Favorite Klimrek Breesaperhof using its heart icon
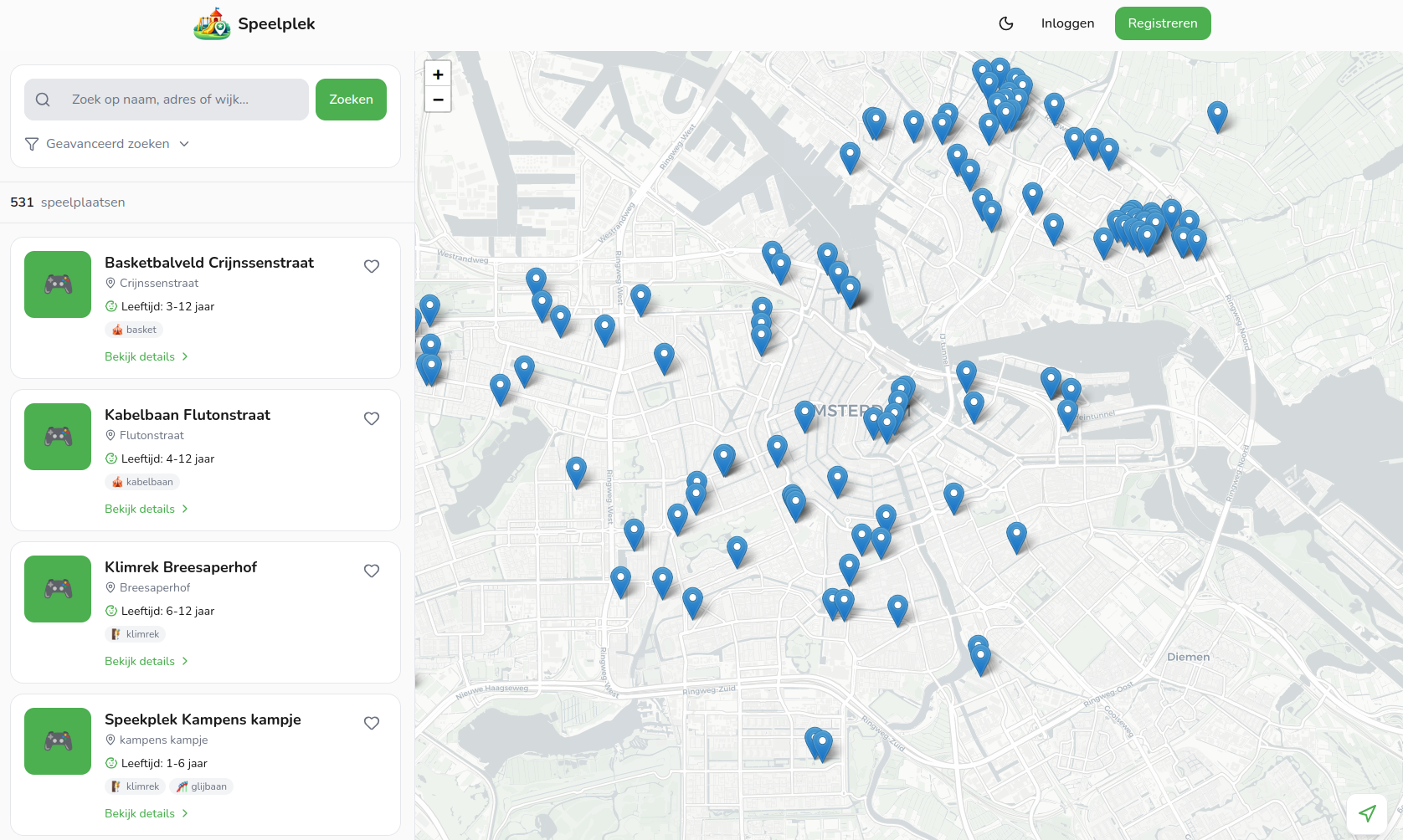The width and height of the screenshot is (1403, 840). pyautogui.click(x=372, y=571)
